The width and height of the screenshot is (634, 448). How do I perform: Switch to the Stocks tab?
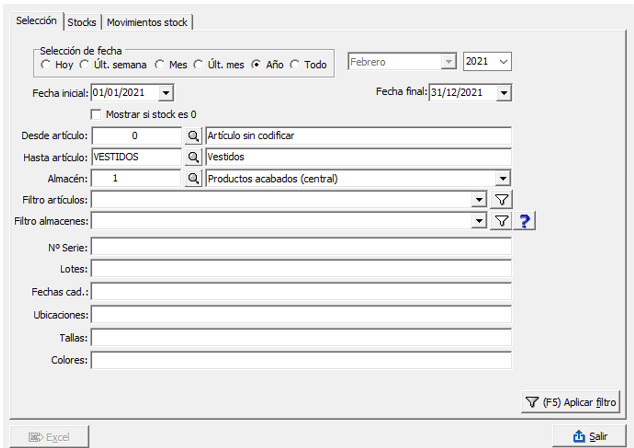pyautogui.click(x=82, y=22)
